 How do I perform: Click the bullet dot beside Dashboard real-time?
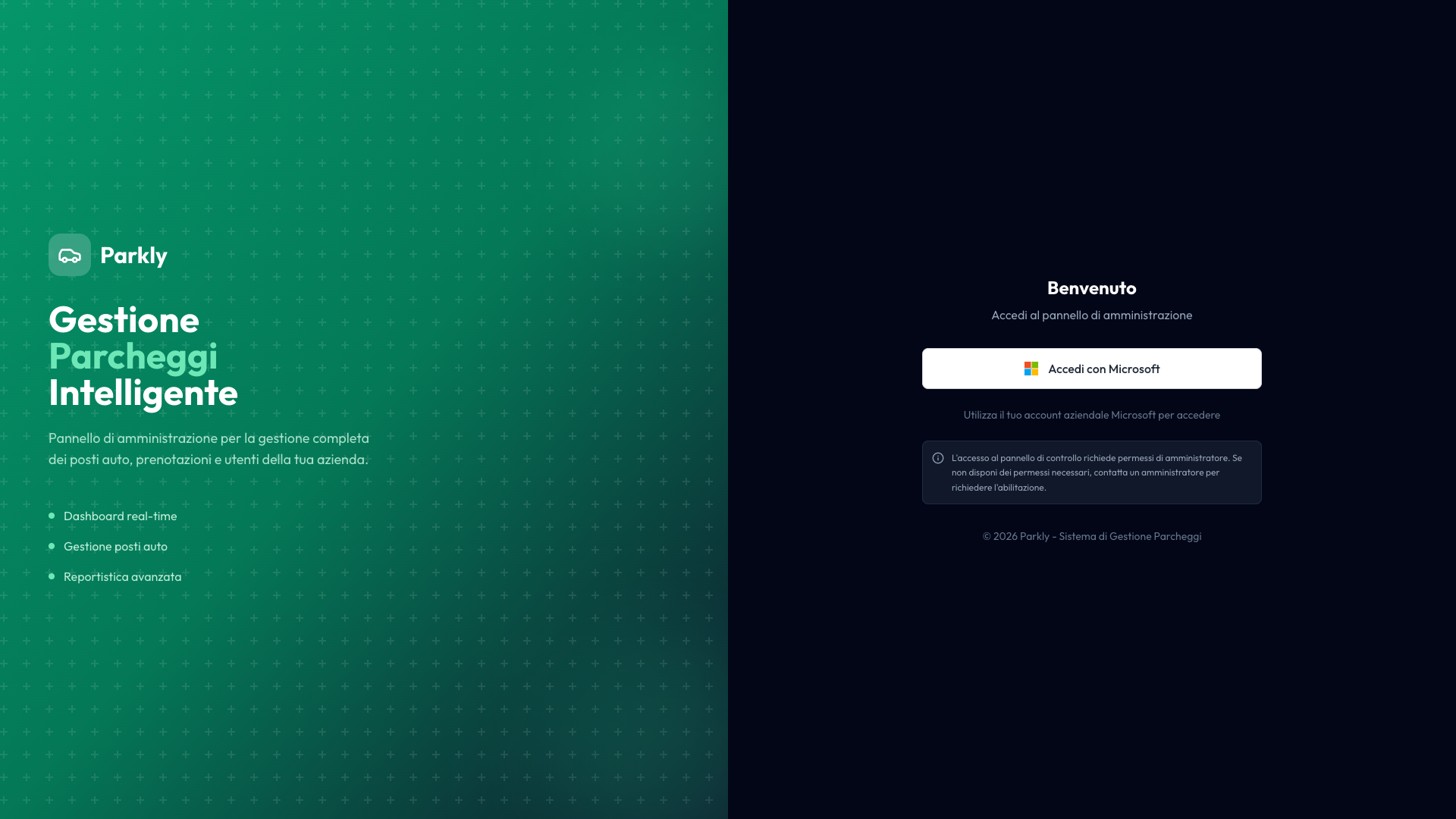click(x=52, y=516)
